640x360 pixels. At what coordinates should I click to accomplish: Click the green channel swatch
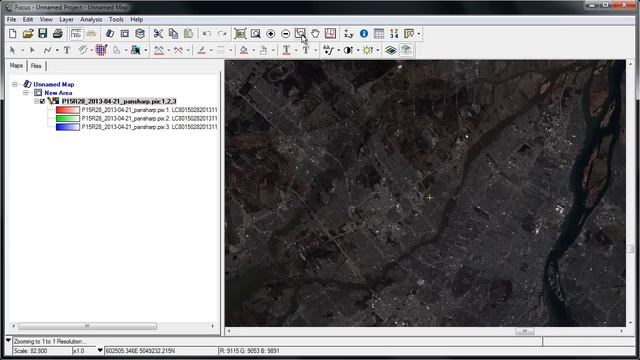(x=68, y=118)
